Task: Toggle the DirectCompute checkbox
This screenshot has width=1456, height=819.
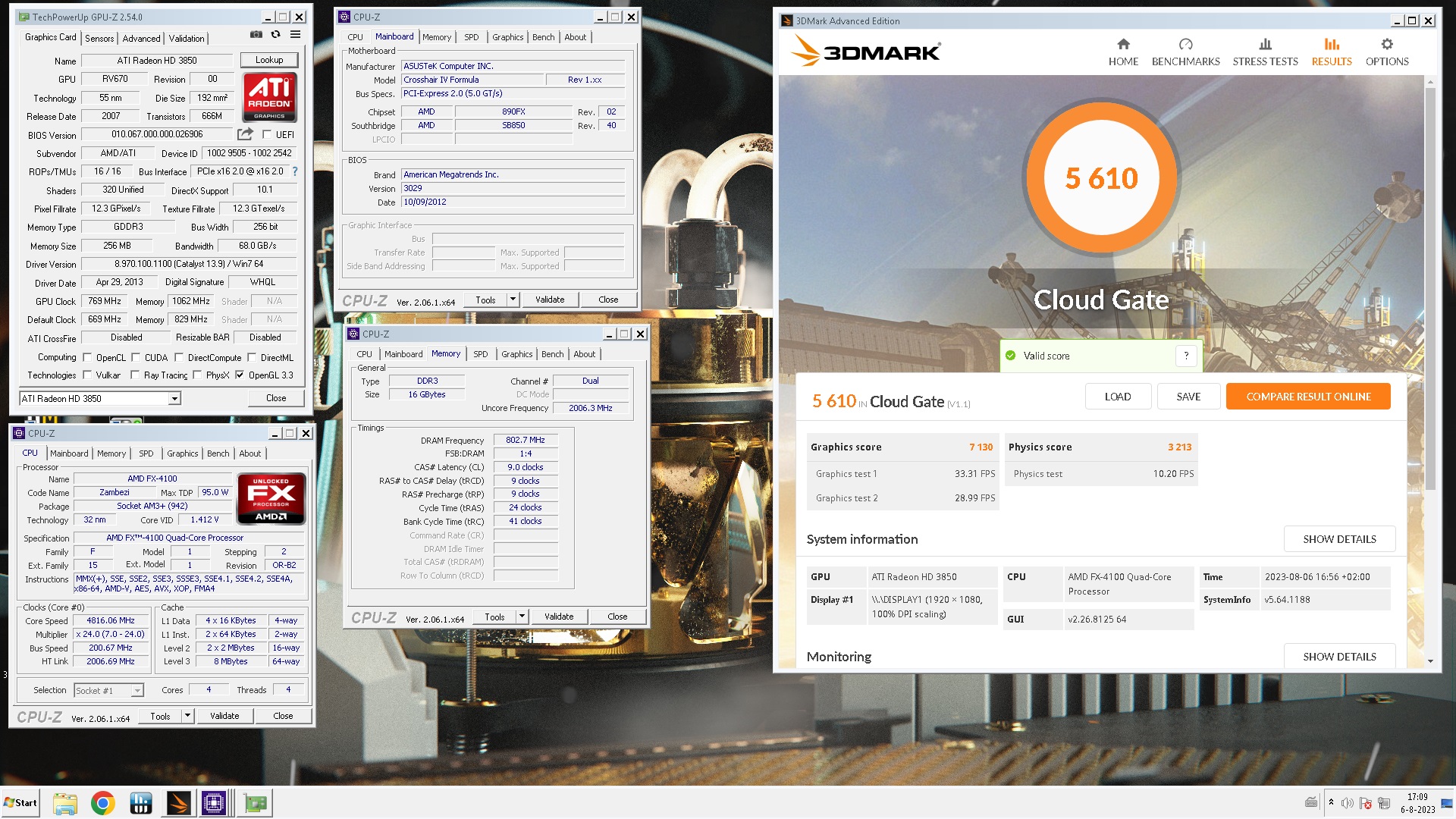Action: pos(179,357)
